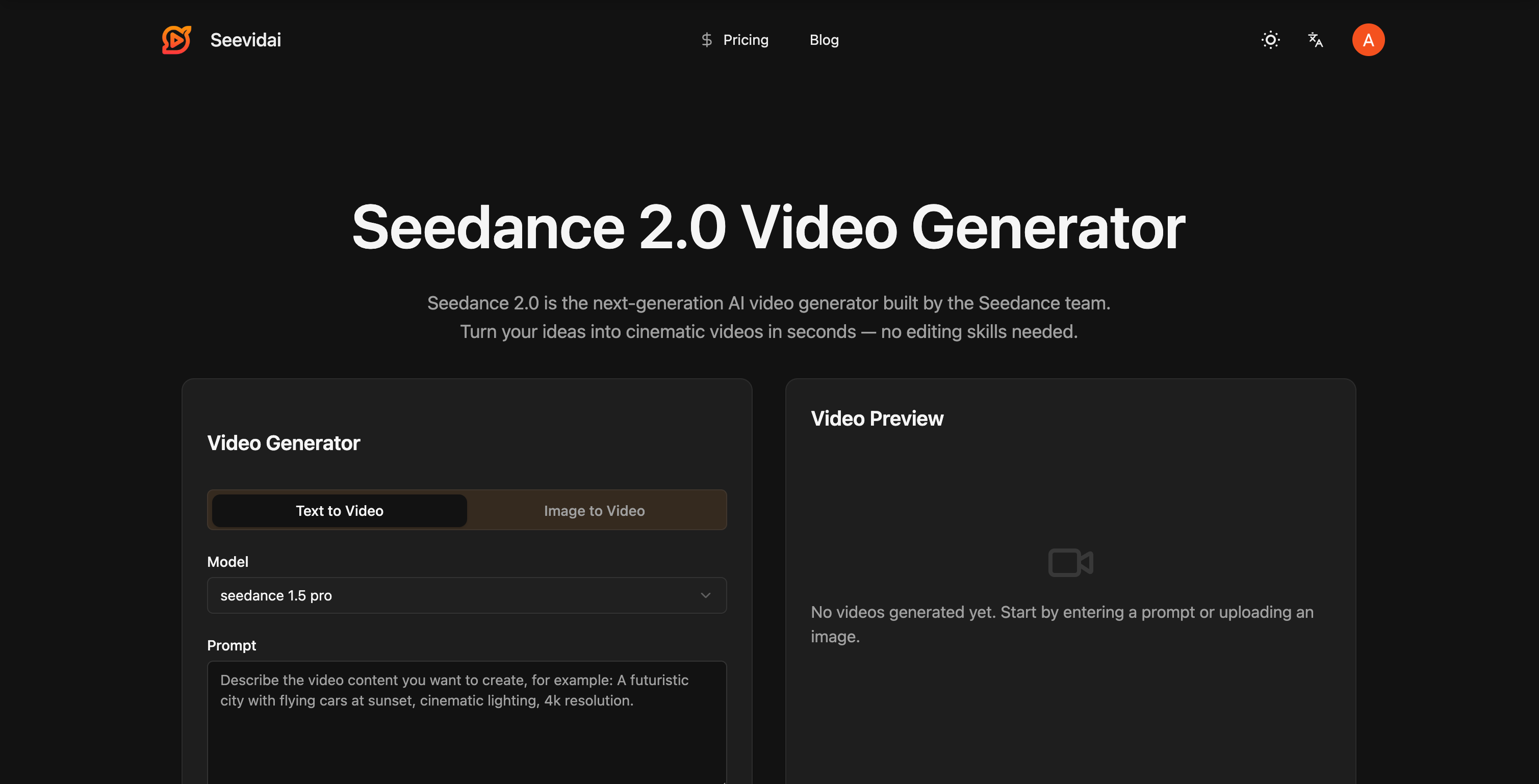Open the orange 'A' user avatar

coord(1368,40)
